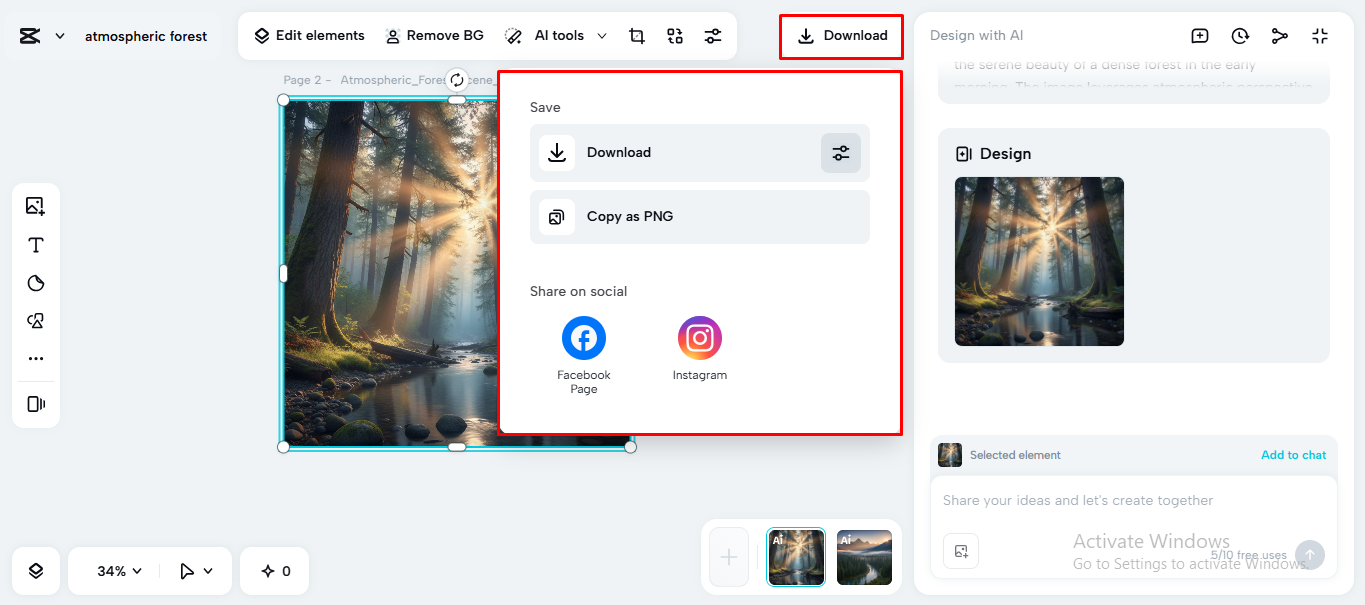Click the Share on social heading
The height and width of the screenshot is (605, 1365).
579,292
